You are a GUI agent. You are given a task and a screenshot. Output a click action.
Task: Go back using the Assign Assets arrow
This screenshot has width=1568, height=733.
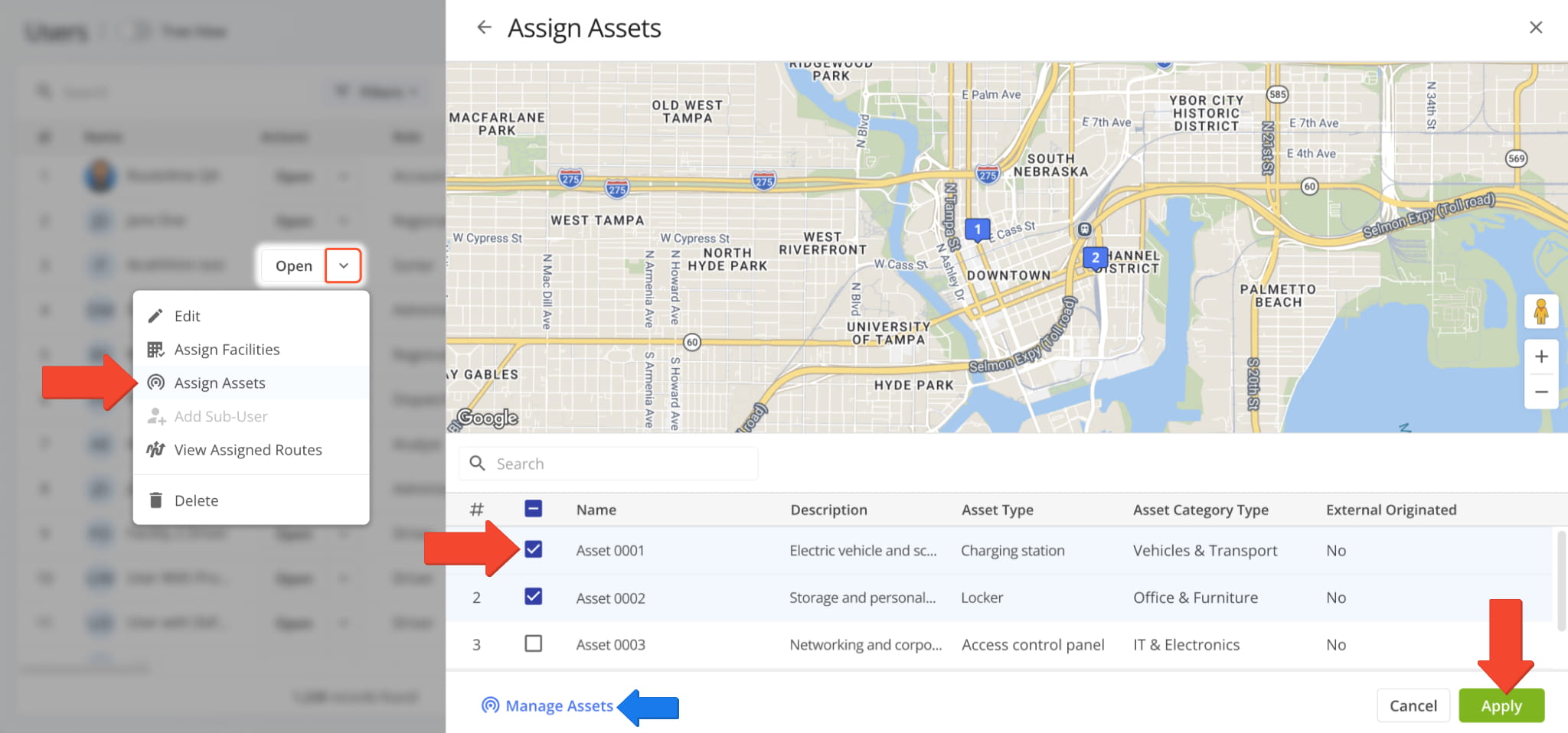pyautogui.click(x=484, y=28)
